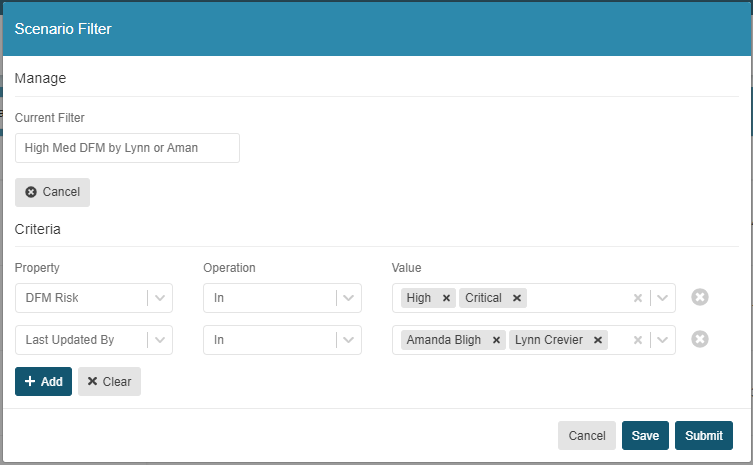Clear all values in DFM Risk row
The height and width of the screenshot is (465, 753).
pos(638,298)
